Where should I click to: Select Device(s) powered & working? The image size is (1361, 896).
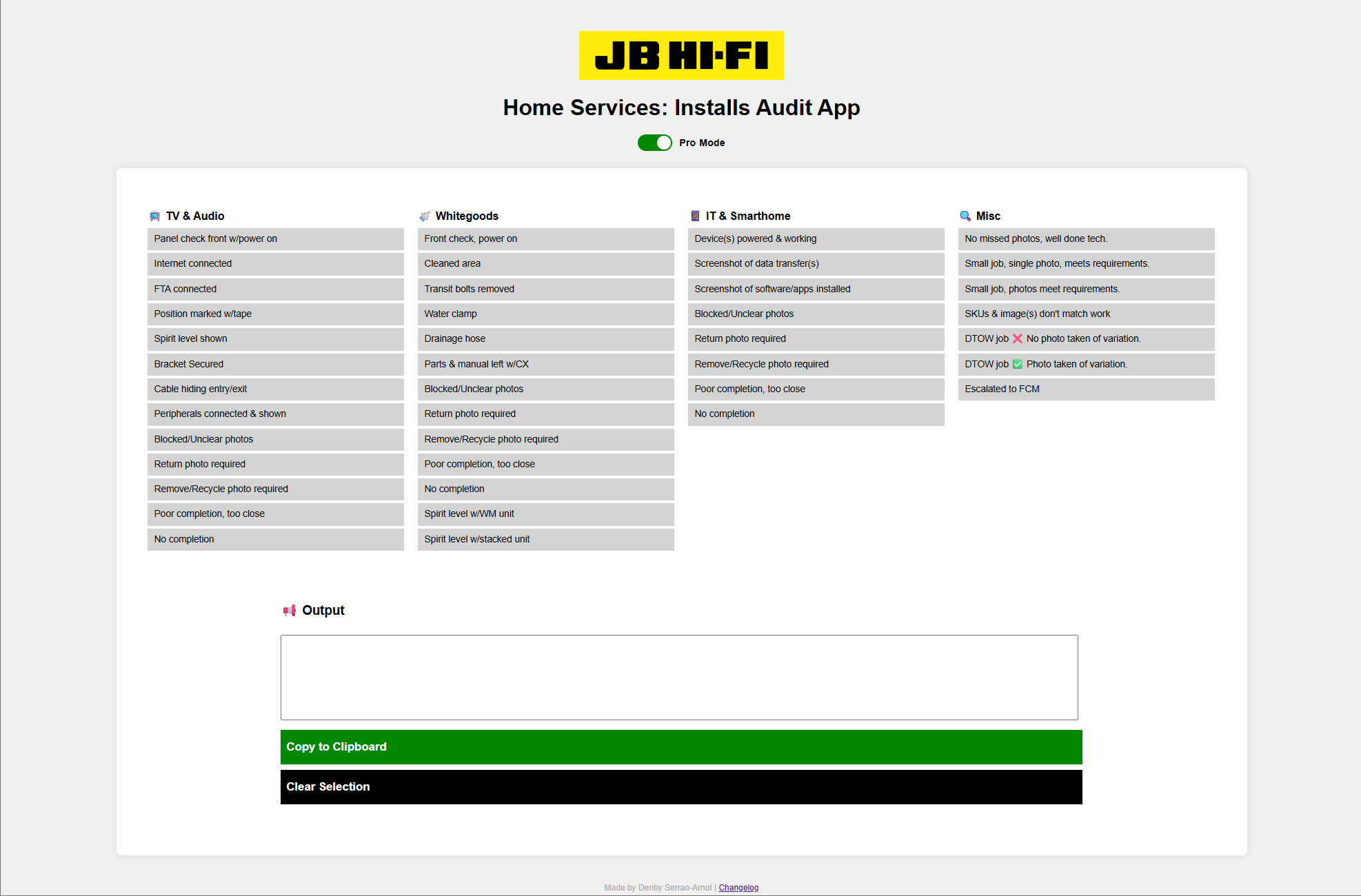pyautogui.click(x=816, y=239)
